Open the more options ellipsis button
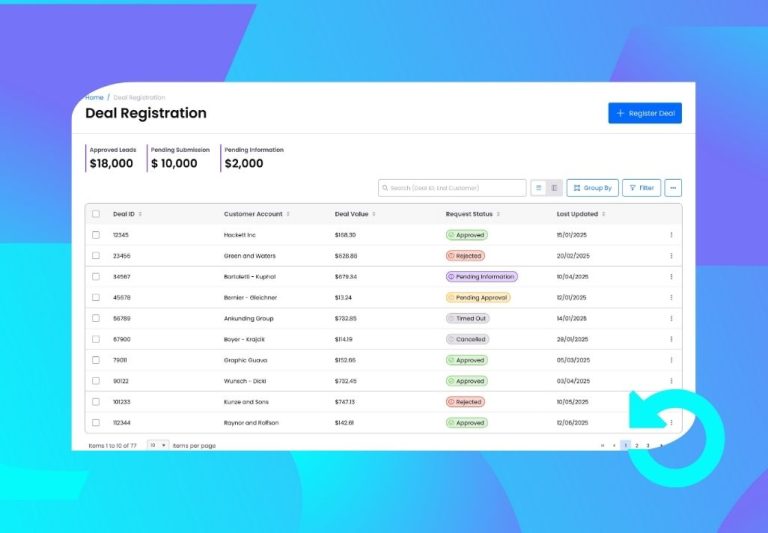Image resolution: width=768 pixels, height=533 pixels. coord(673,188)
